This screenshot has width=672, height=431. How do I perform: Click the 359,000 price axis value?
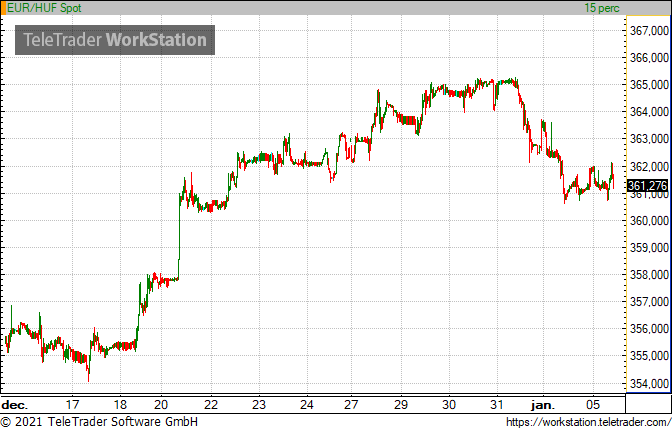pyautogui.click(x=649, y=248)
